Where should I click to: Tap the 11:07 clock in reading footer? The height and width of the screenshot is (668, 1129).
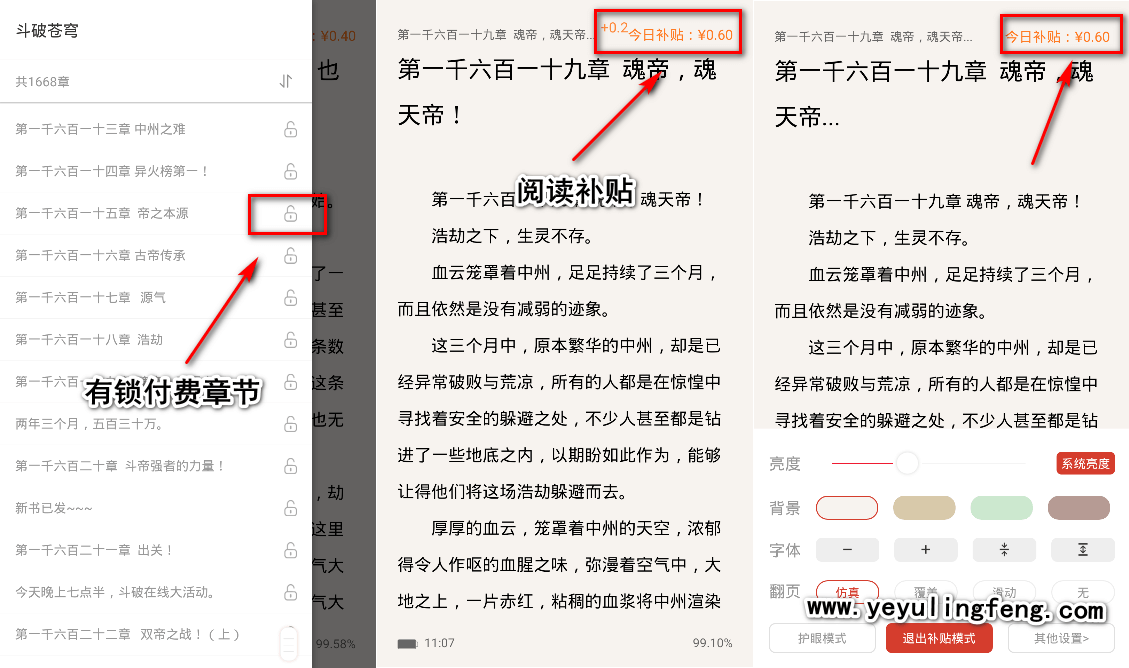(x=439, y=643)
